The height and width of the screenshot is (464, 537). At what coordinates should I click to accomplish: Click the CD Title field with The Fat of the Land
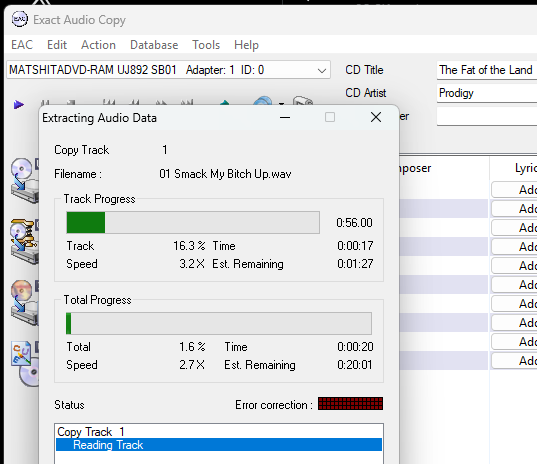(x=487, y=70)
